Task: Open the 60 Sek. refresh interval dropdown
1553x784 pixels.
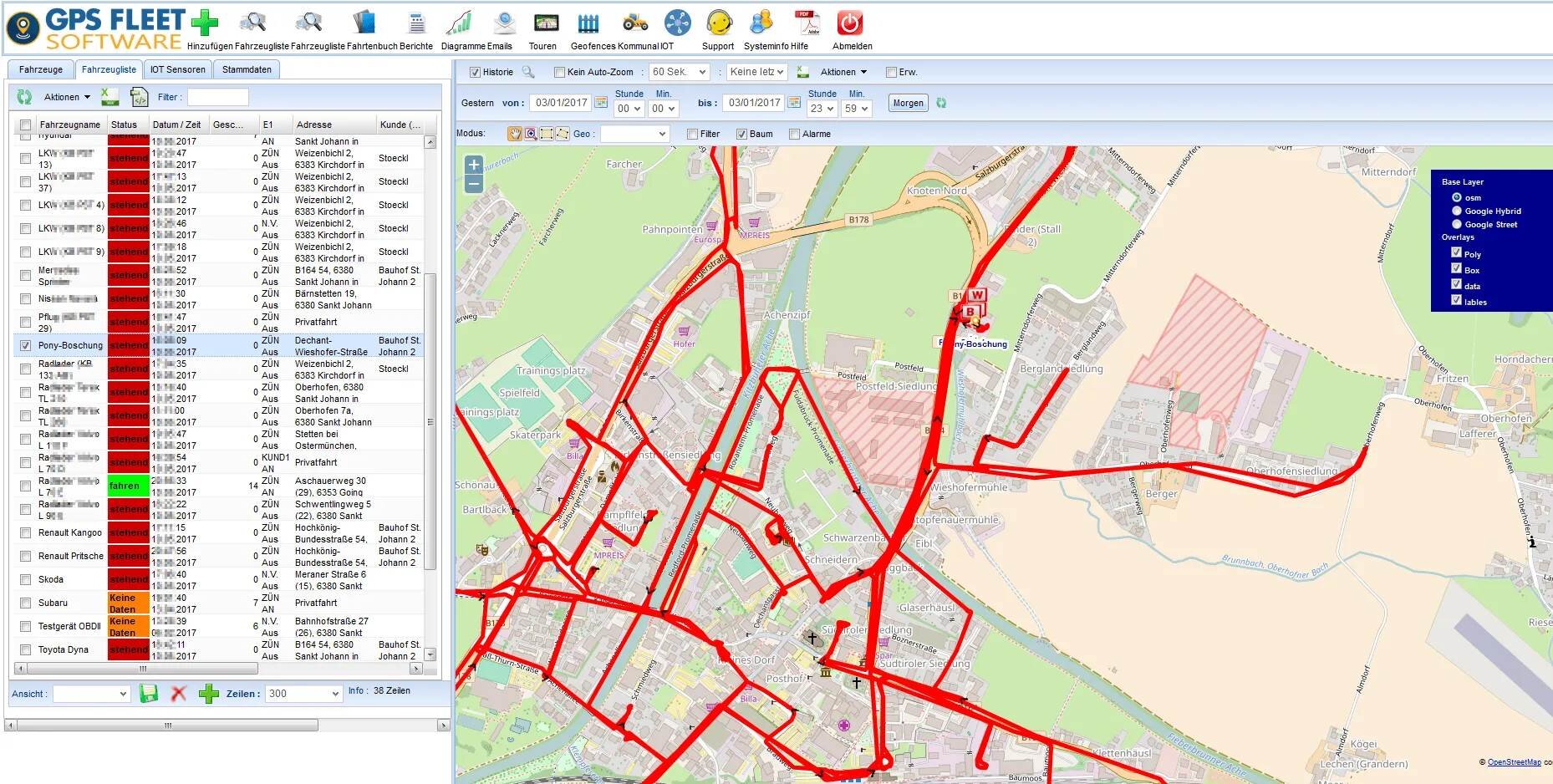Action: (680, 72)
